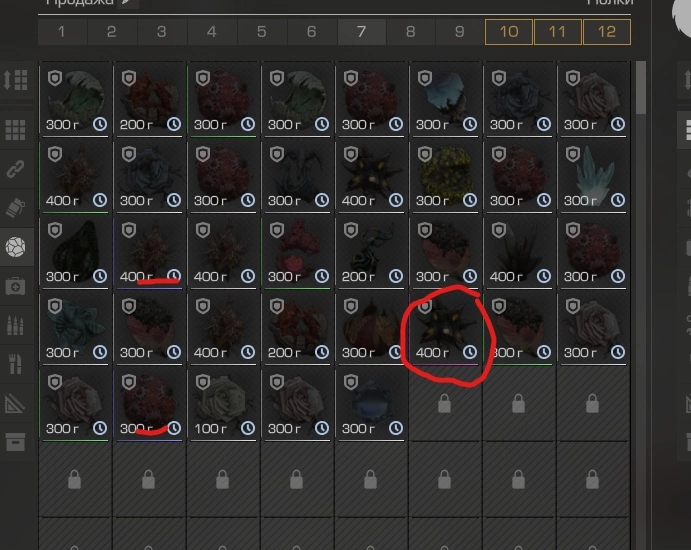Select the chain link filter icon
The width and height of the screenshot is (691, 550).
tap(15, 169)
